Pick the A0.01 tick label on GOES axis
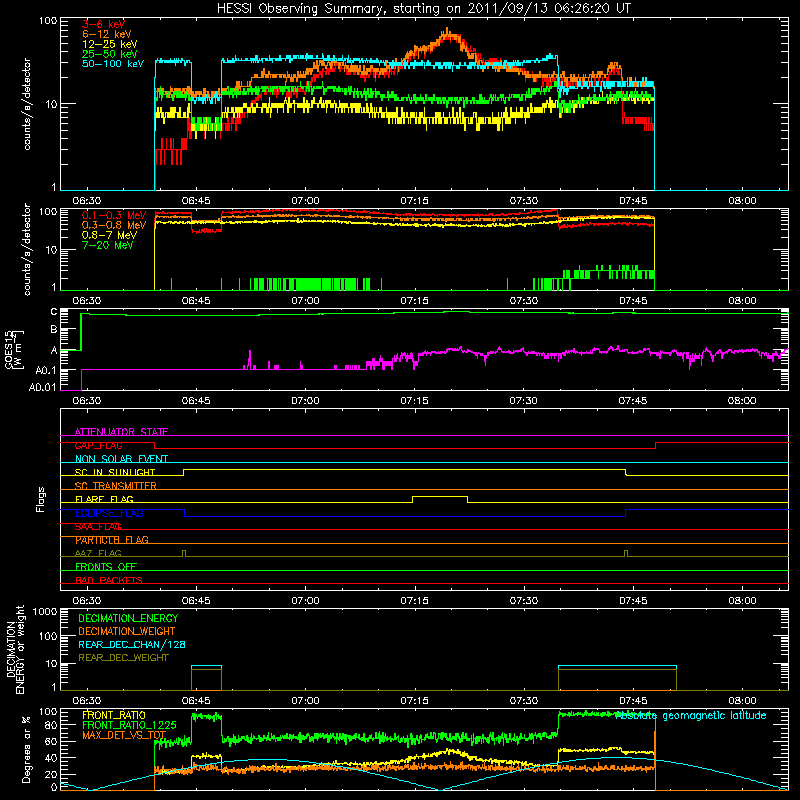Viewport: 800px width, 800px height. (43, 387)
